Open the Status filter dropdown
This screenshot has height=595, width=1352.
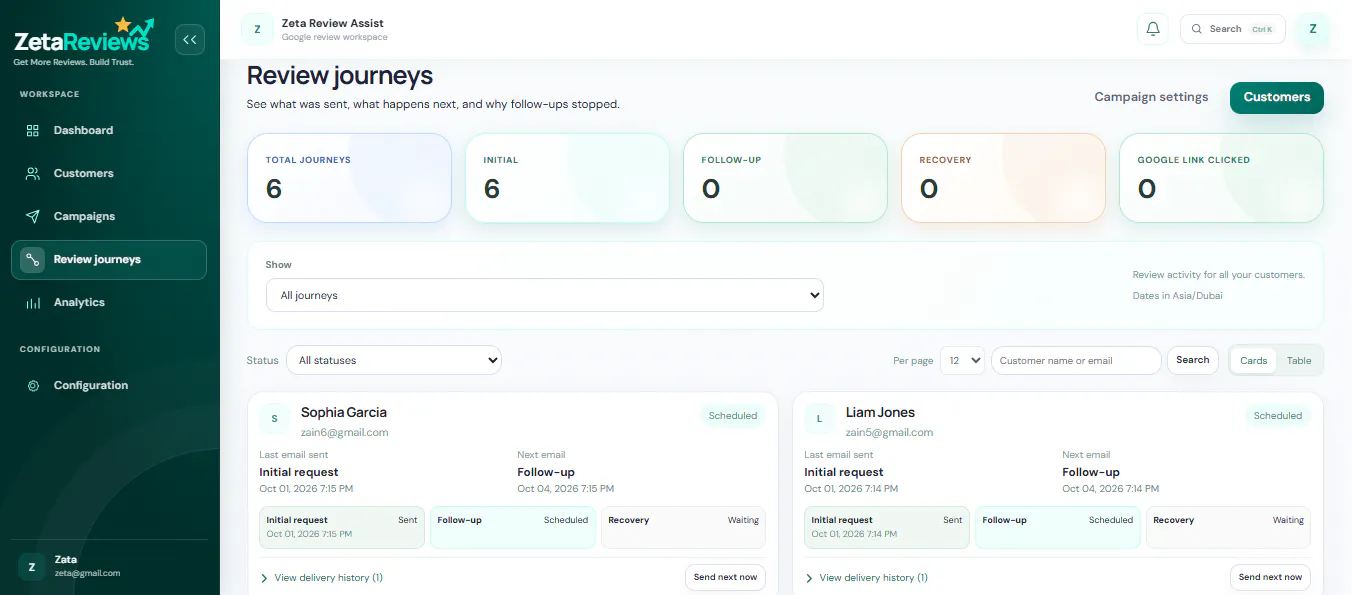pyautogui.click(x=394, y=360)
